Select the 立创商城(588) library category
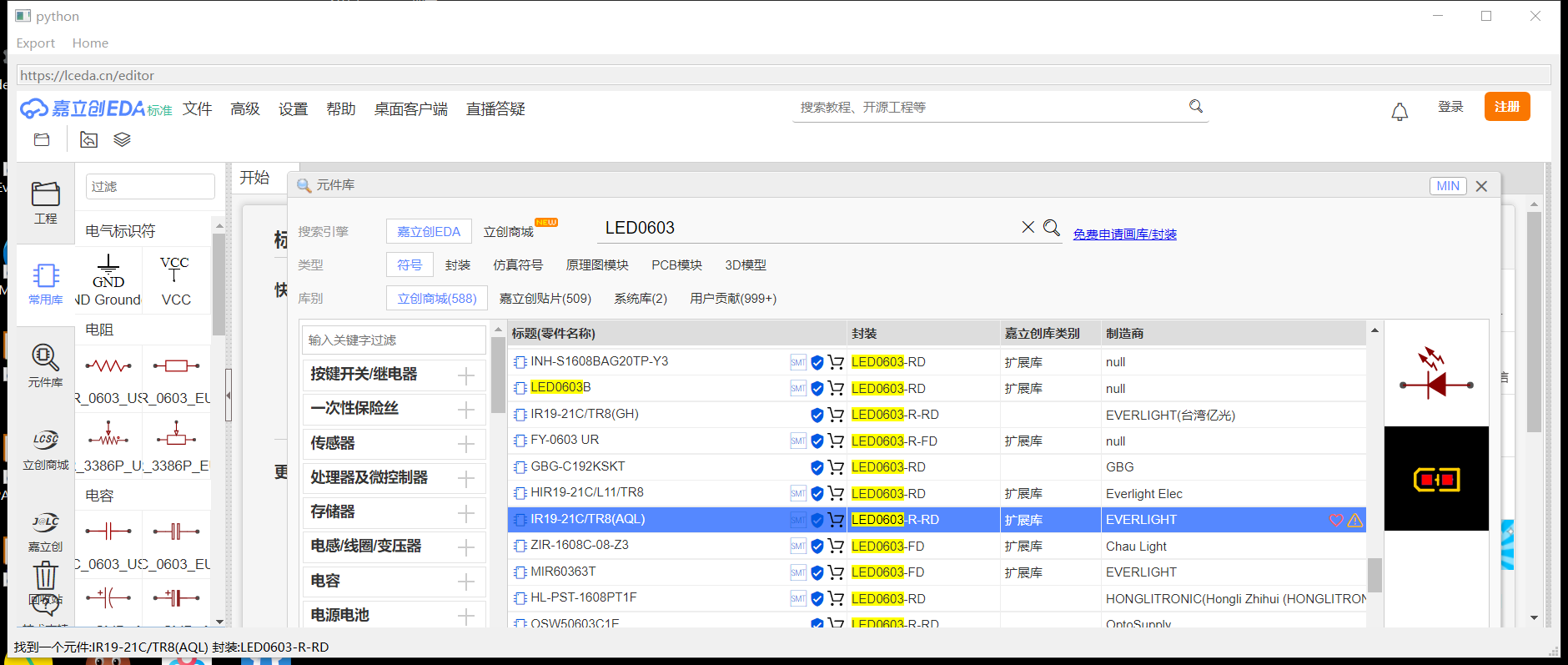The image size is (1568, 665). pos(437,298)
